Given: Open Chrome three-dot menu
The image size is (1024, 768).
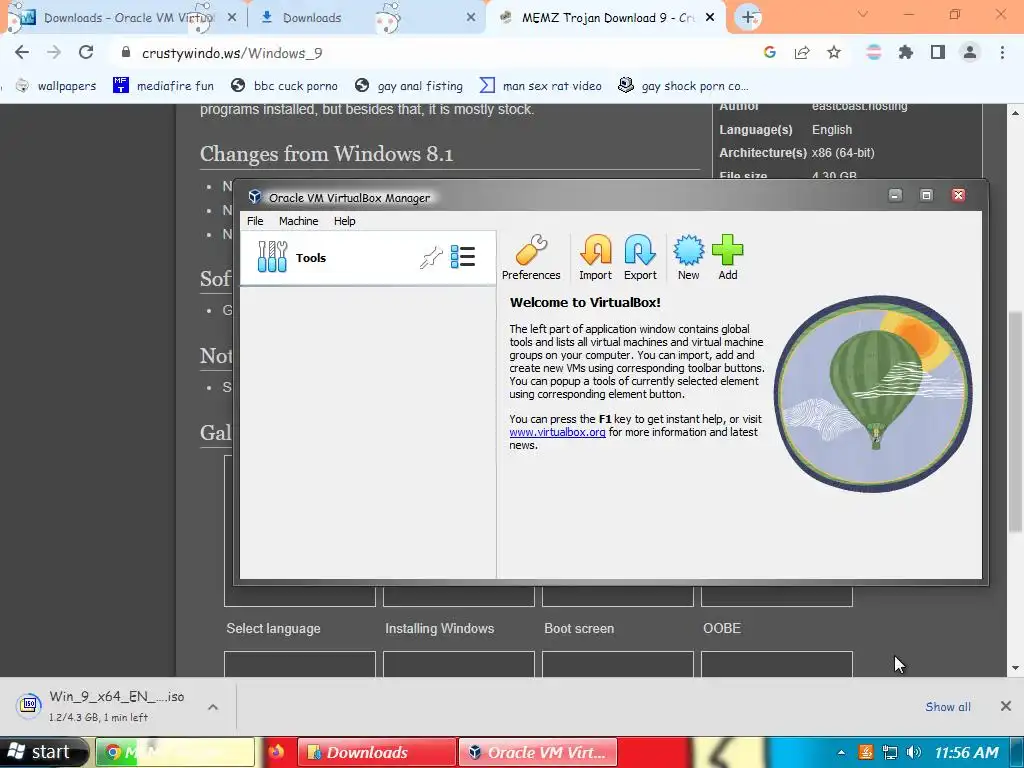Looking at the screenshot, I should [1002, 52].
